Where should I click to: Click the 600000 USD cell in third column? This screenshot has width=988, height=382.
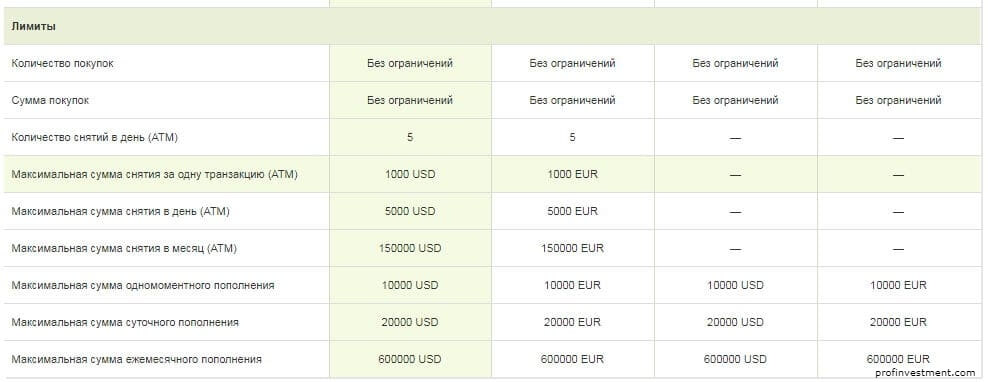(735, 359)
